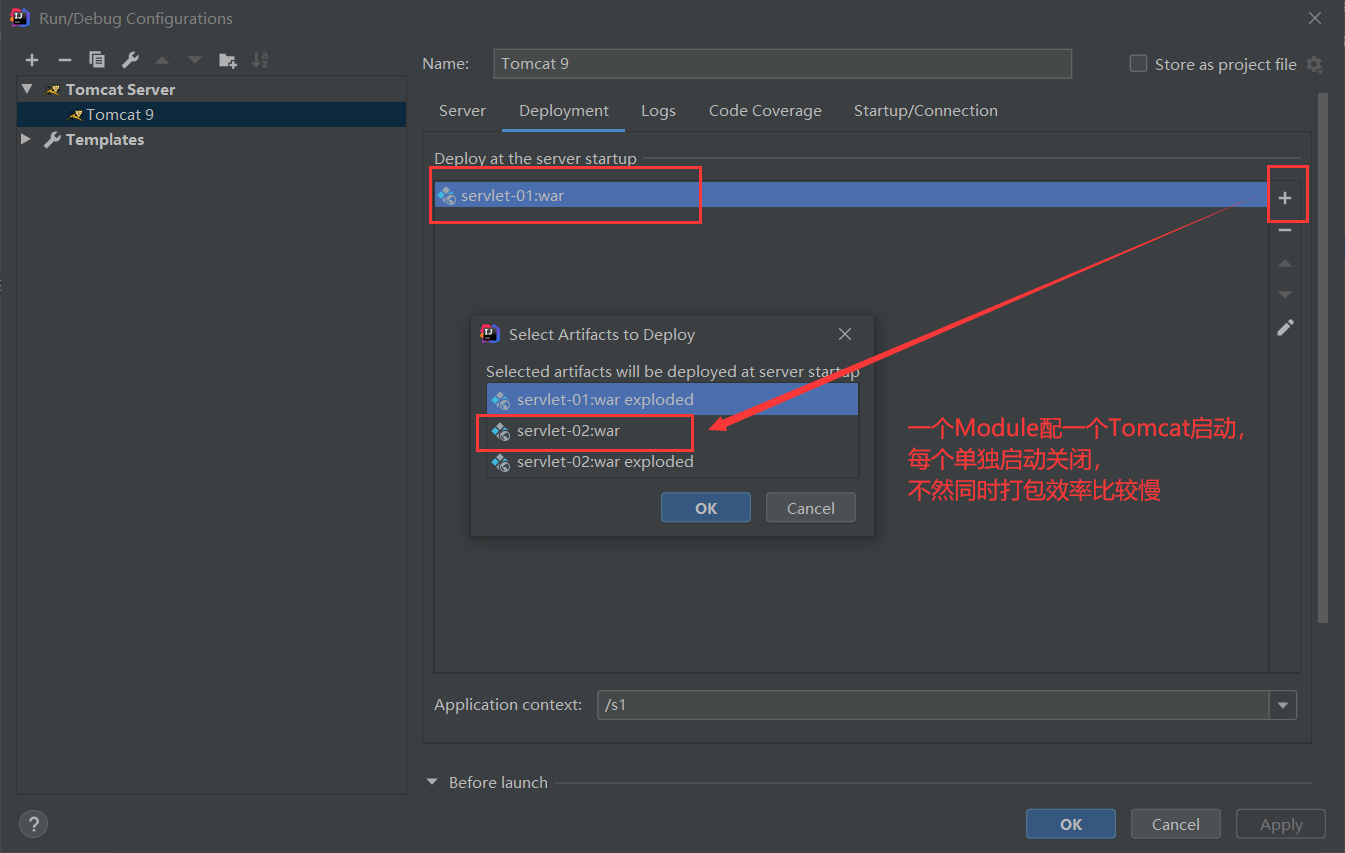Click Application context field with /s1

[x=933, y=705]
